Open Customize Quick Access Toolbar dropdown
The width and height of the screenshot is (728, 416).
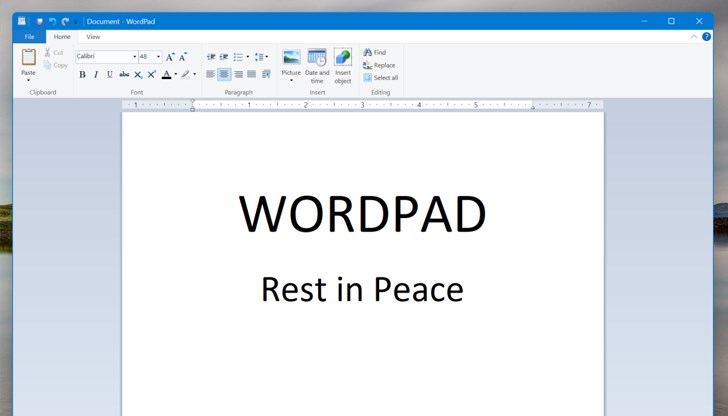point(76,22)
